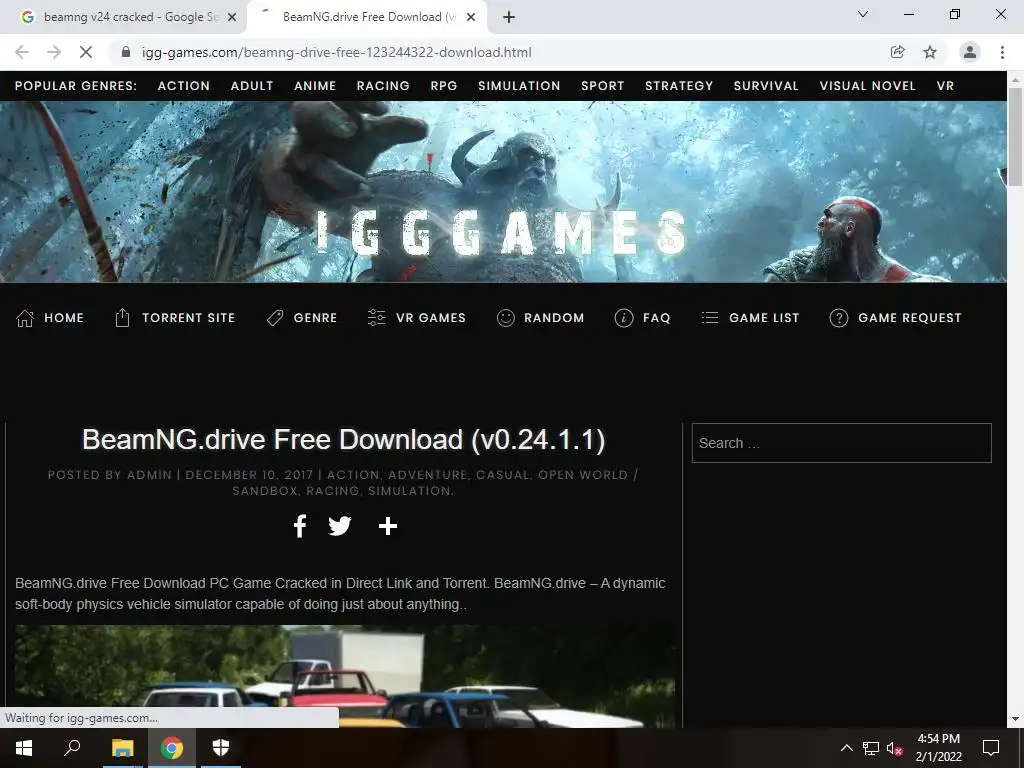Viewport: 1024px width, 768px height.
Task: Open a new tab with the plus button
Action: click(x=509, y=17)
